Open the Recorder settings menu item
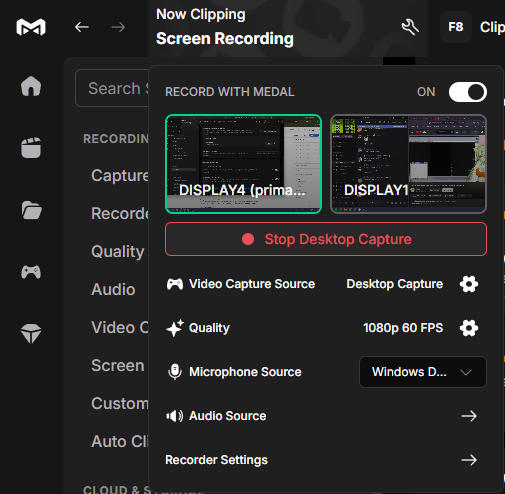The width and height of the screenshot is (505, 494). click(x=120, y=213)
